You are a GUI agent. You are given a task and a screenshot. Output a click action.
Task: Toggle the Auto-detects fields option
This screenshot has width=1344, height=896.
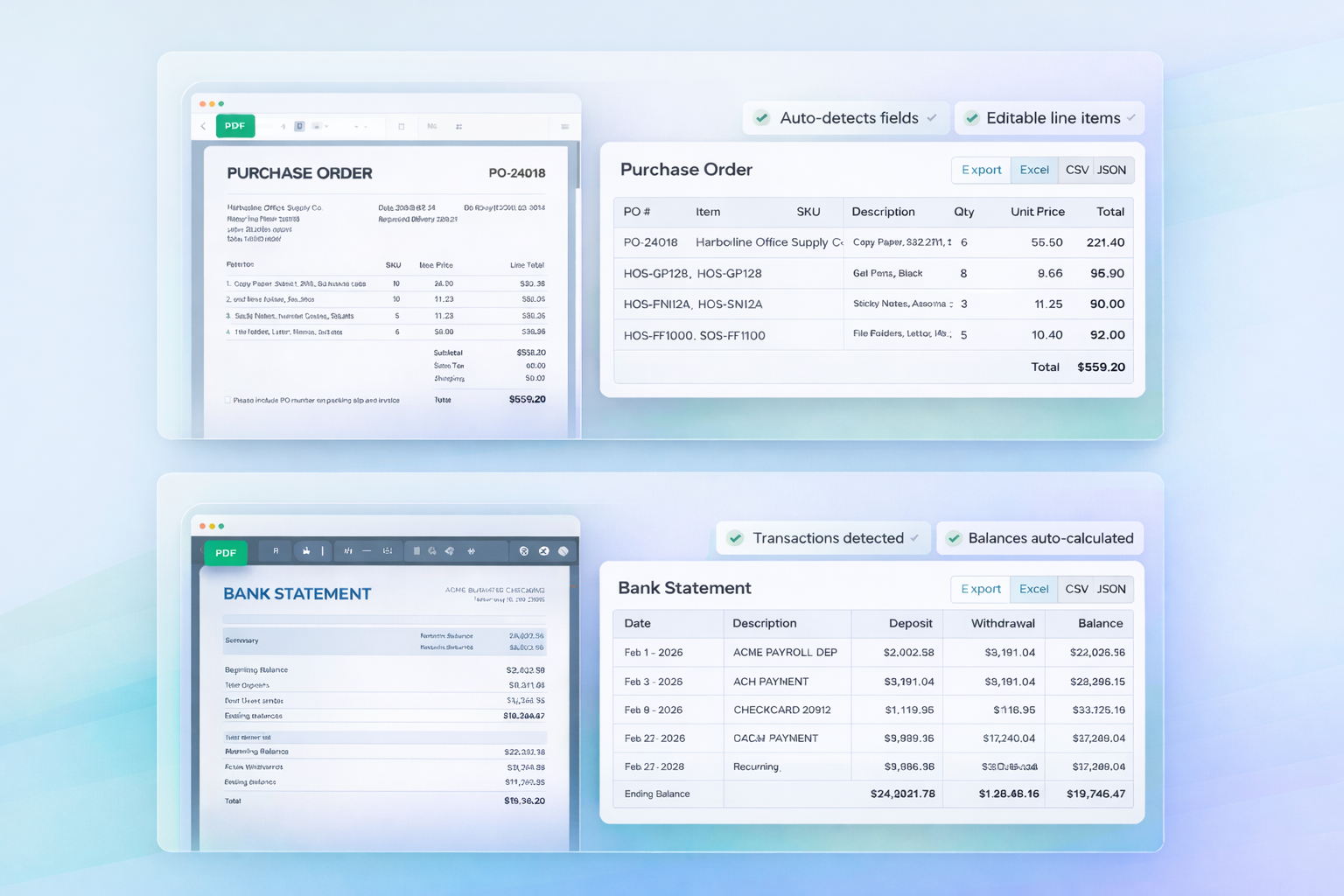(x=761, y=118)
